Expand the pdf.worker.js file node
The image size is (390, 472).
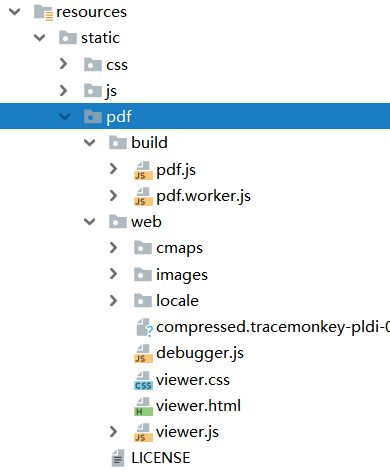click(113, 196)
